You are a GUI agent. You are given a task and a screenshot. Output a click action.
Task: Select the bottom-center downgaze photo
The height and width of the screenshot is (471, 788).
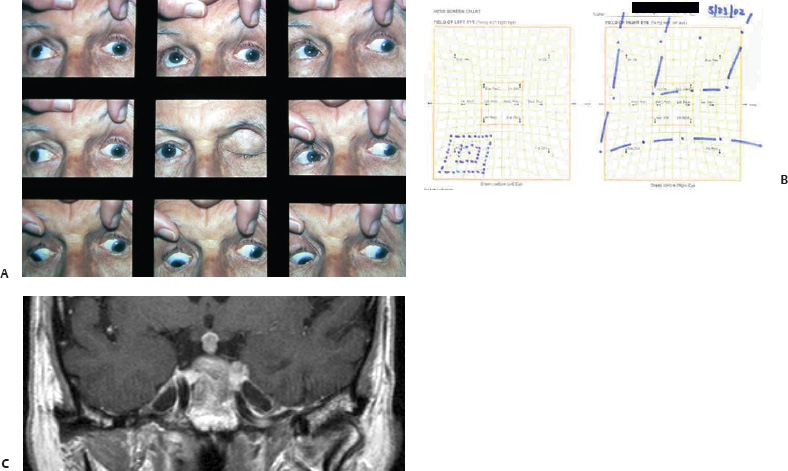pos(211,236)
